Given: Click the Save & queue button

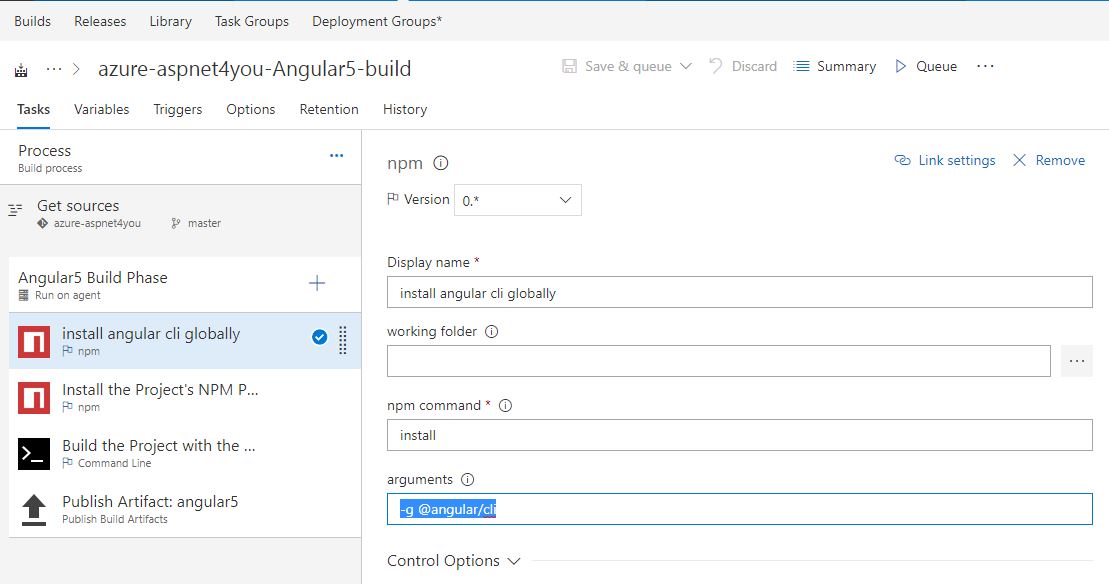Looking at the screenshot, I should (x=628, y=66).
